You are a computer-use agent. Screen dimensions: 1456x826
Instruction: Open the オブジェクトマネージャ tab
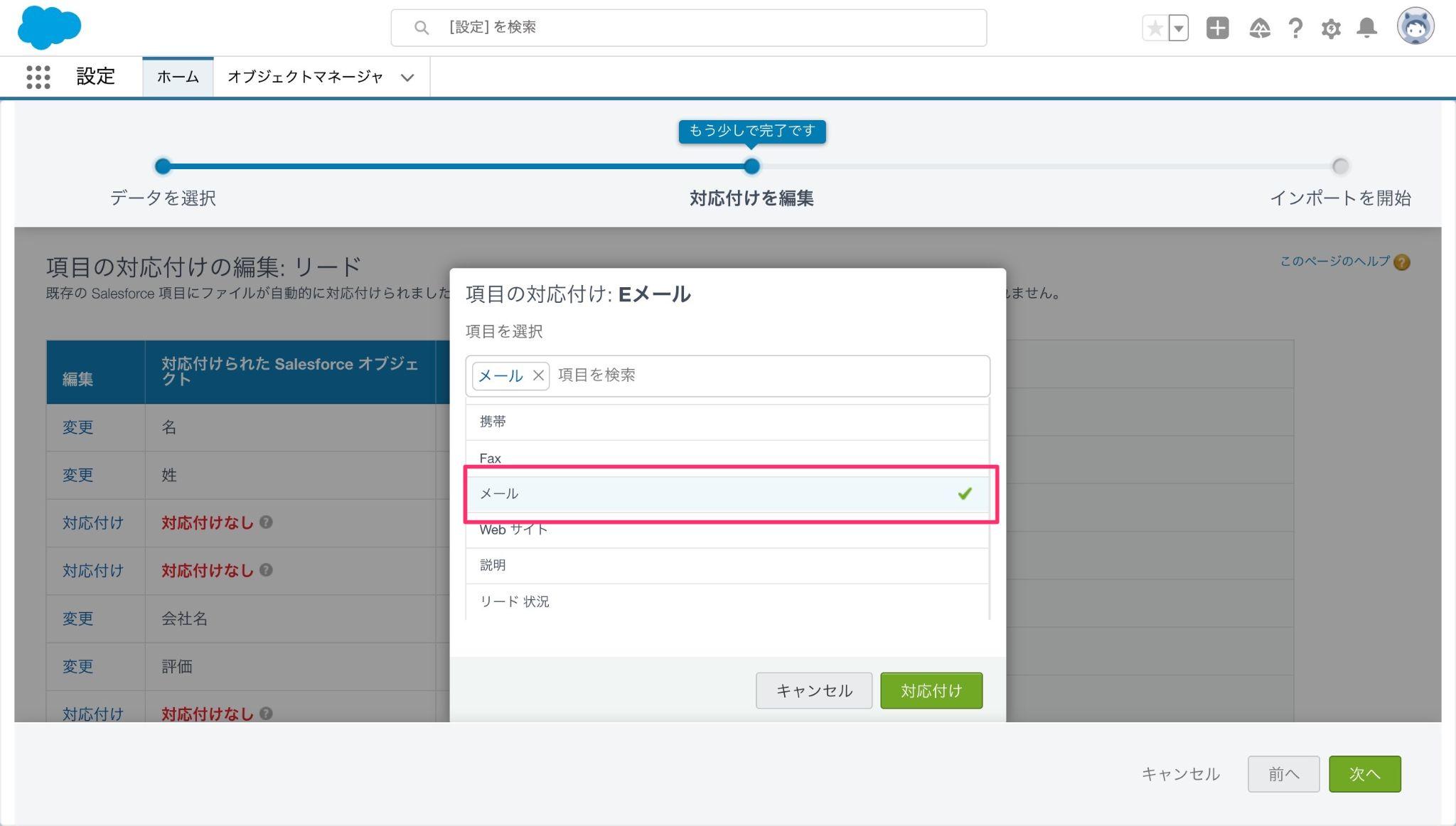[305, 77]
